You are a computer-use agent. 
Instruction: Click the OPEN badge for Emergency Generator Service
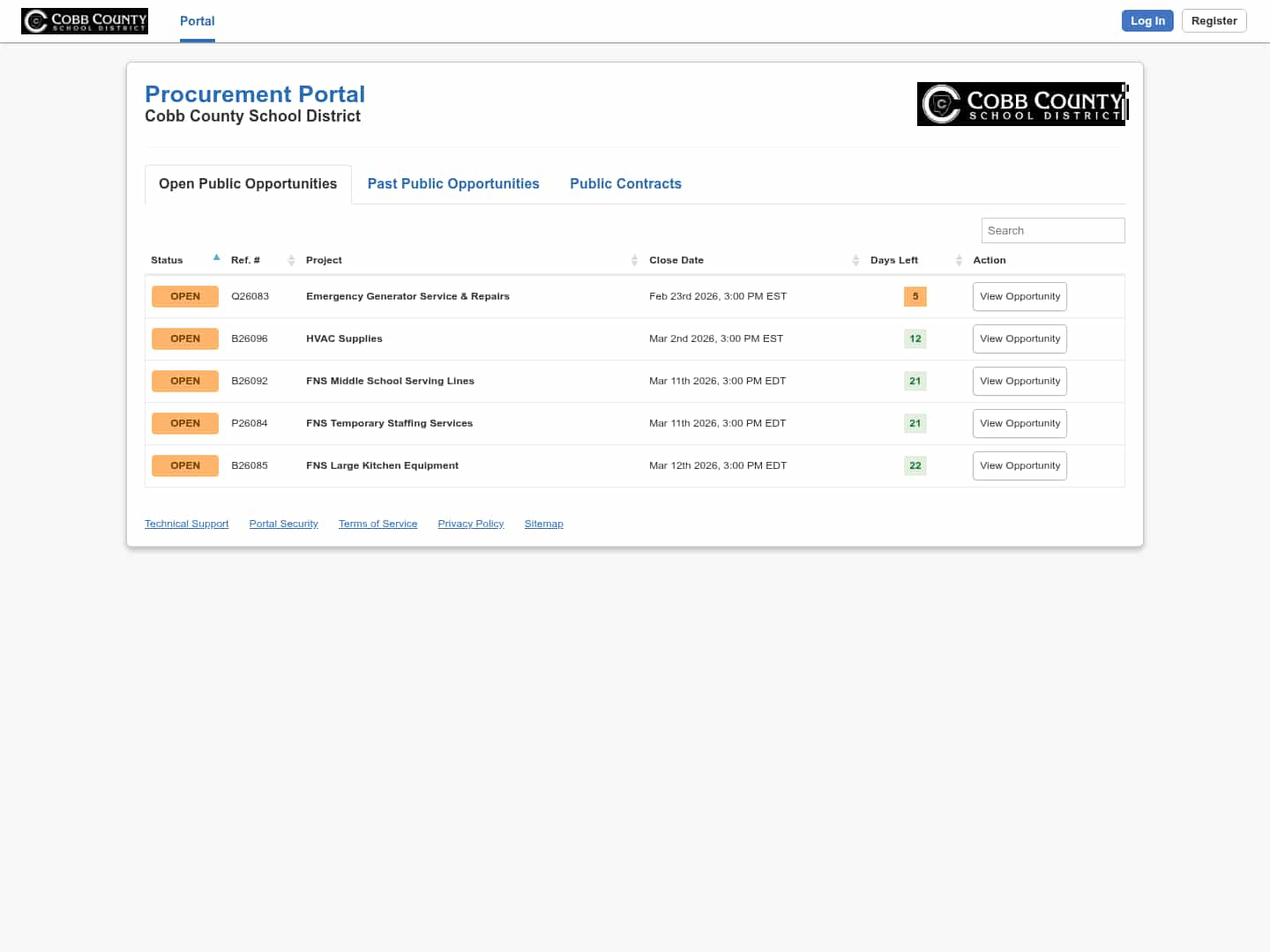185,296
